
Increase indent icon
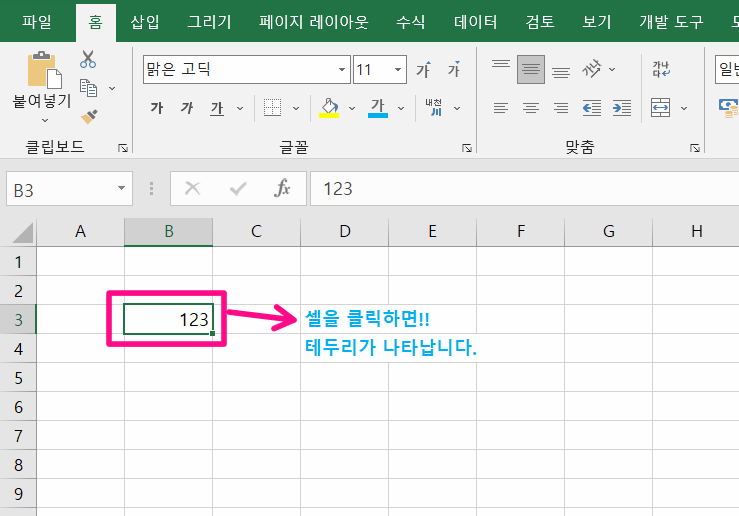pos(622,108)
